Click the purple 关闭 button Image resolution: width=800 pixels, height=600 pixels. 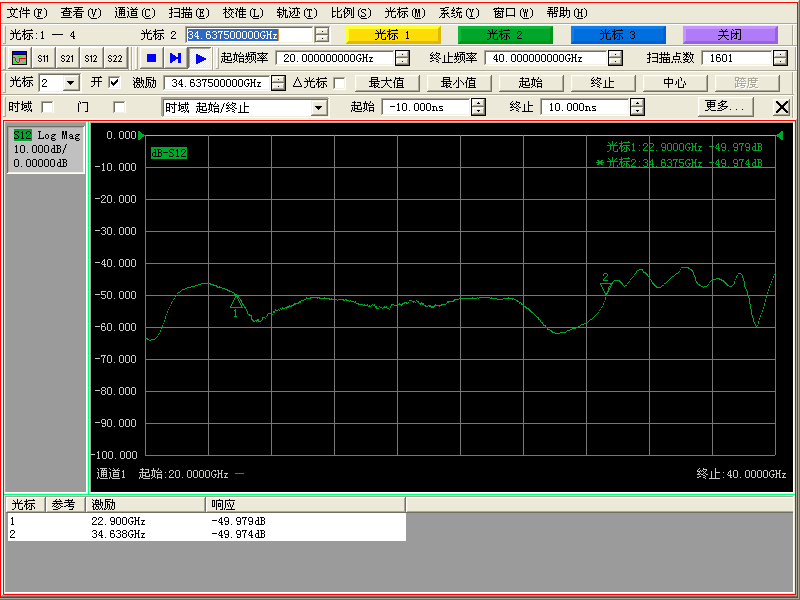(x=730, y=33)
